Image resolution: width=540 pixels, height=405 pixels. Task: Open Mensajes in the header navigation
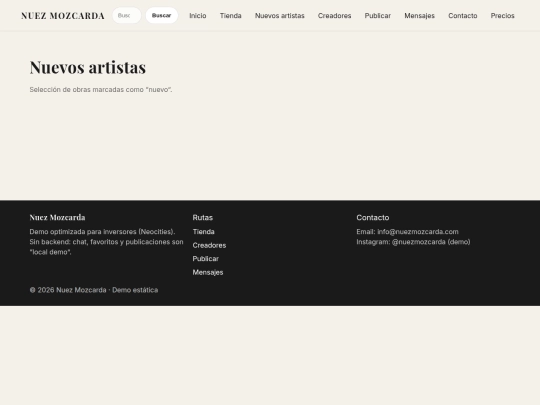419,16
